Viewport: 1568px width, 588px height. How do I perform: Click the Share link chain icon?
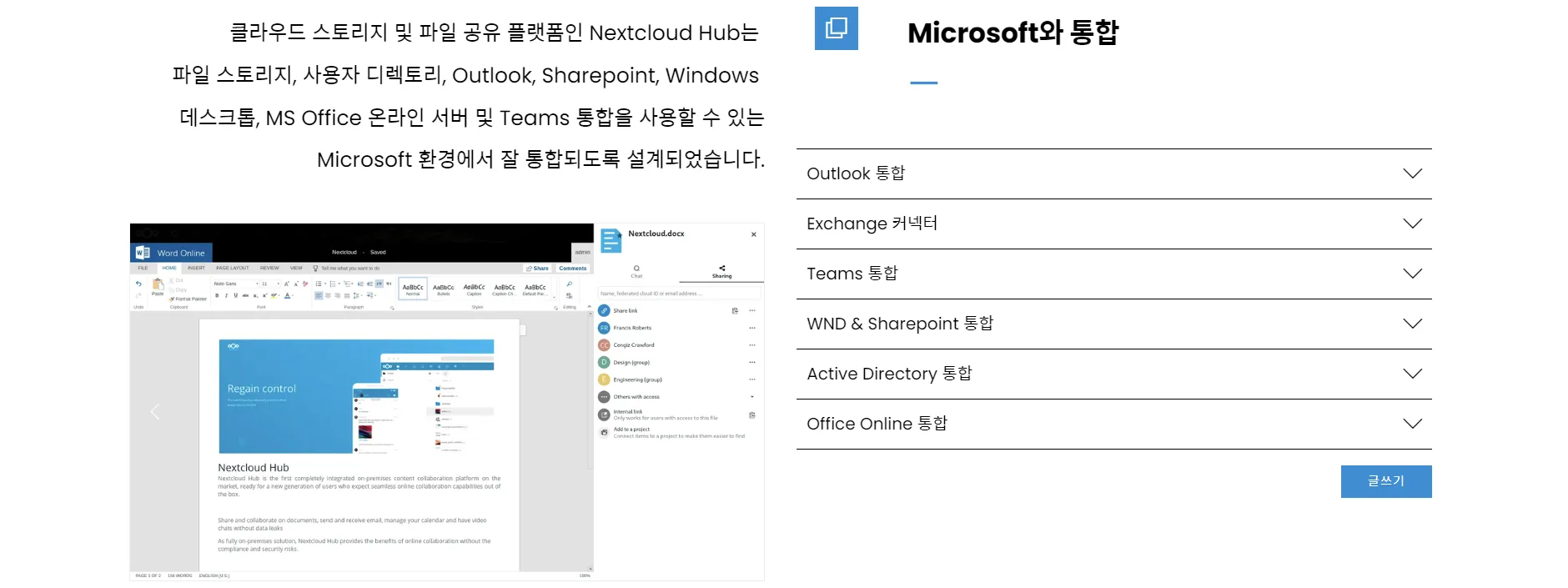[604, 310]
